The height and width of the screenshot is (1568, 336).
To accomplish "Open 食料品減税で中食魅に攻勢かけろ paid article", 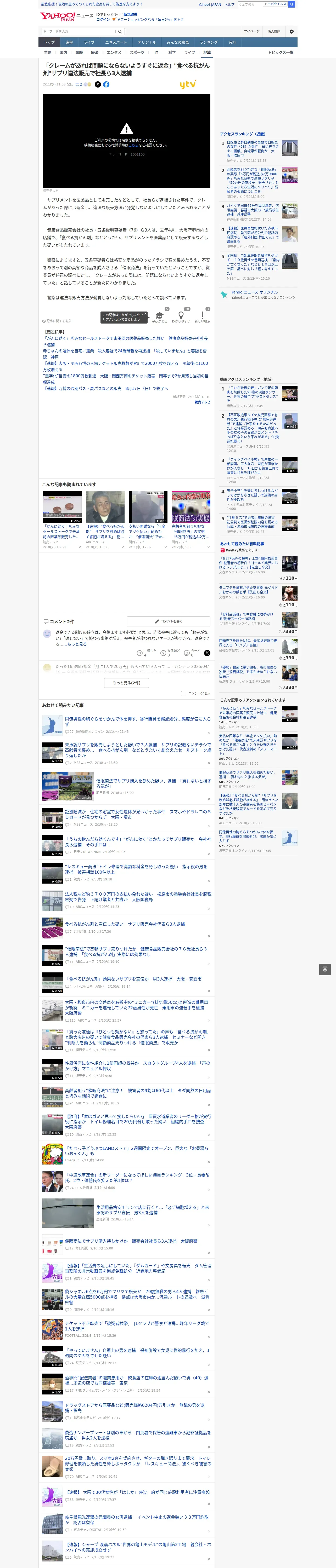I will [246, 616].
